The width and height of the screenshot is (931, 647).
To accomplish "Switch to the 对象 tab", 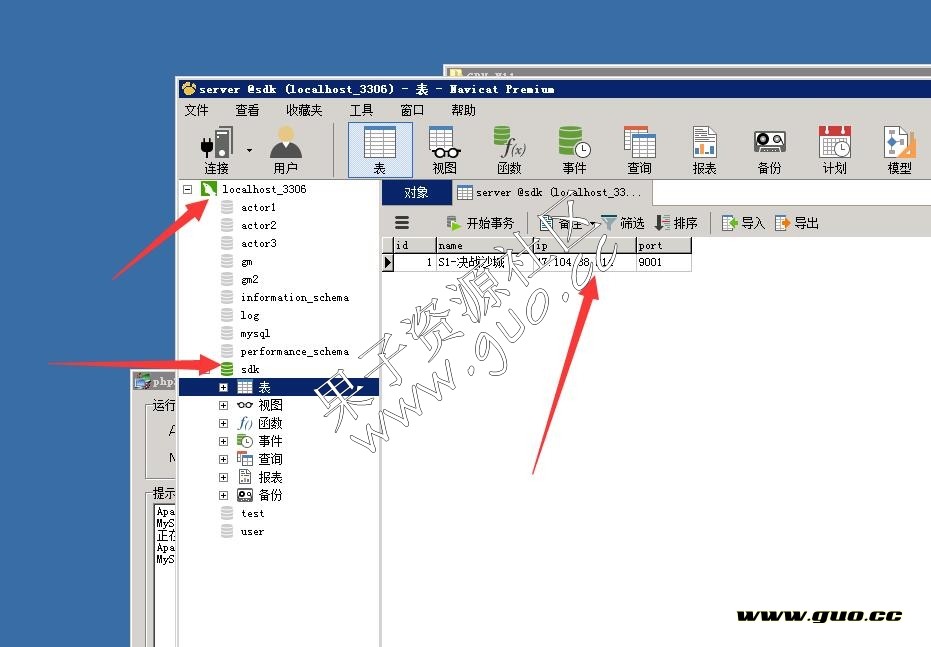I will 416,193.
